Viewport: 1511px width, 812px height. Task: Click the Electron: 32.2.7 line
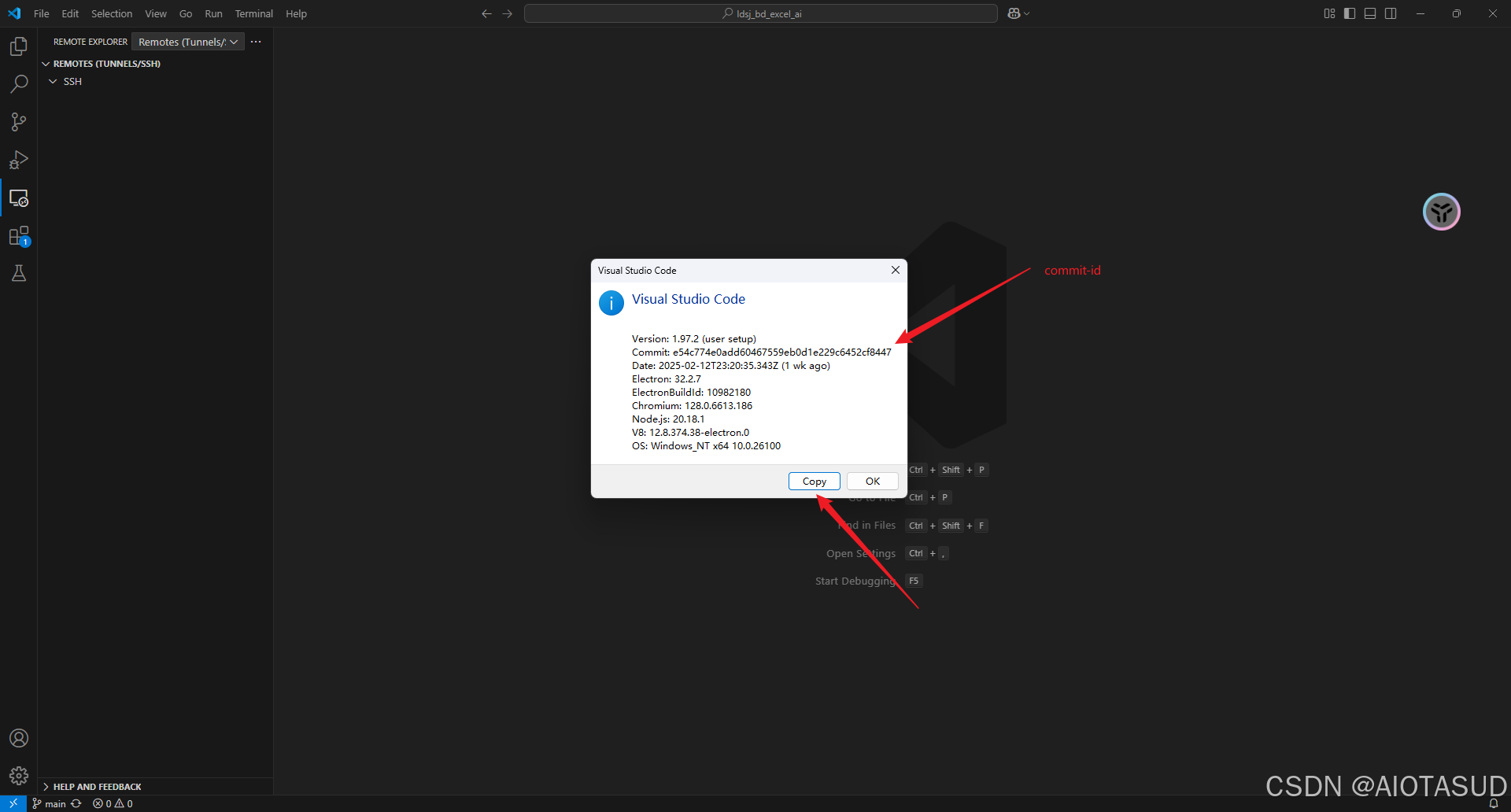point(666,379)
